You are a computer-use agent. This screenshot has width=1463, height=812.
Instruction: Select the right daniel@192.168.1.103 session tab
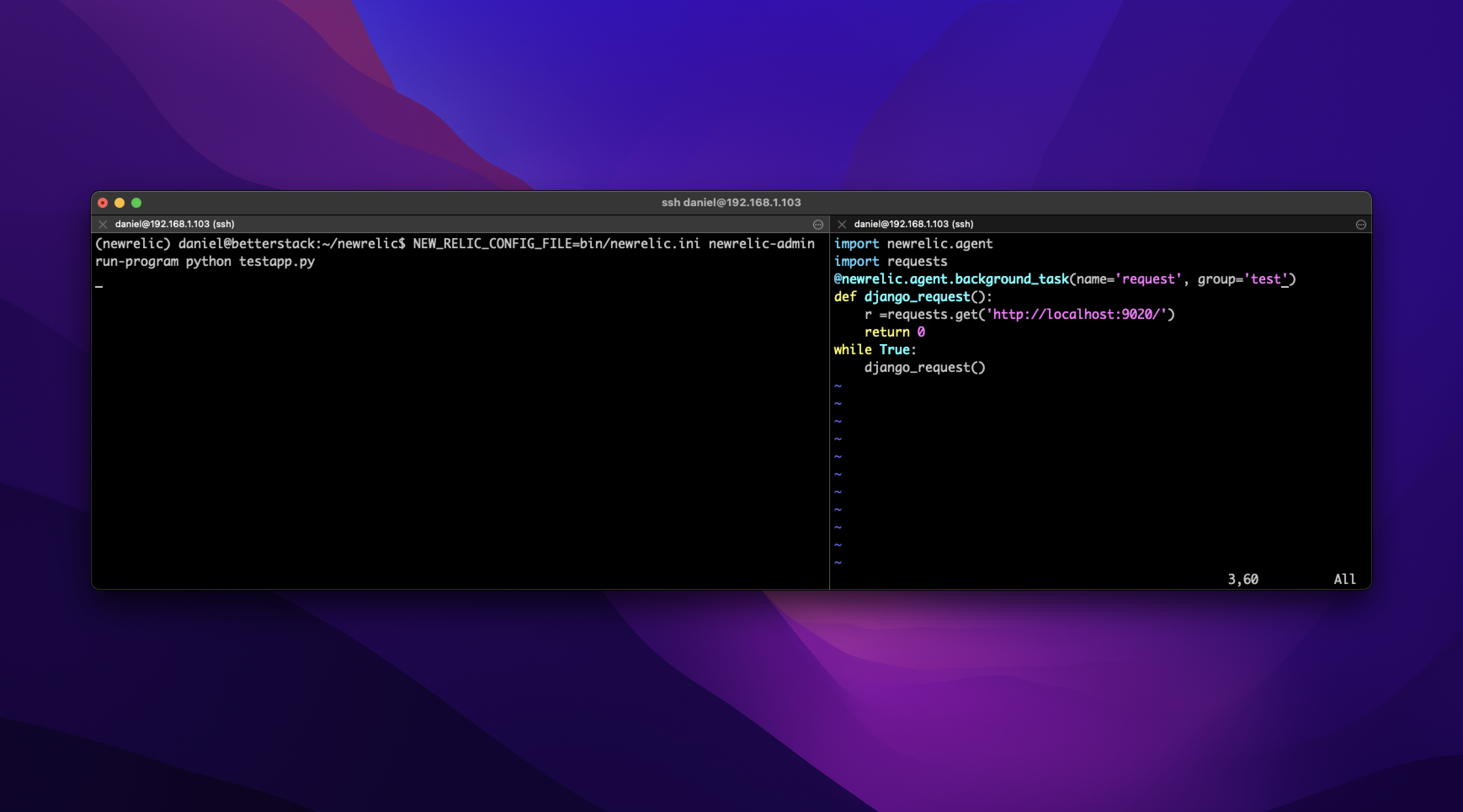tap(914, 224)
